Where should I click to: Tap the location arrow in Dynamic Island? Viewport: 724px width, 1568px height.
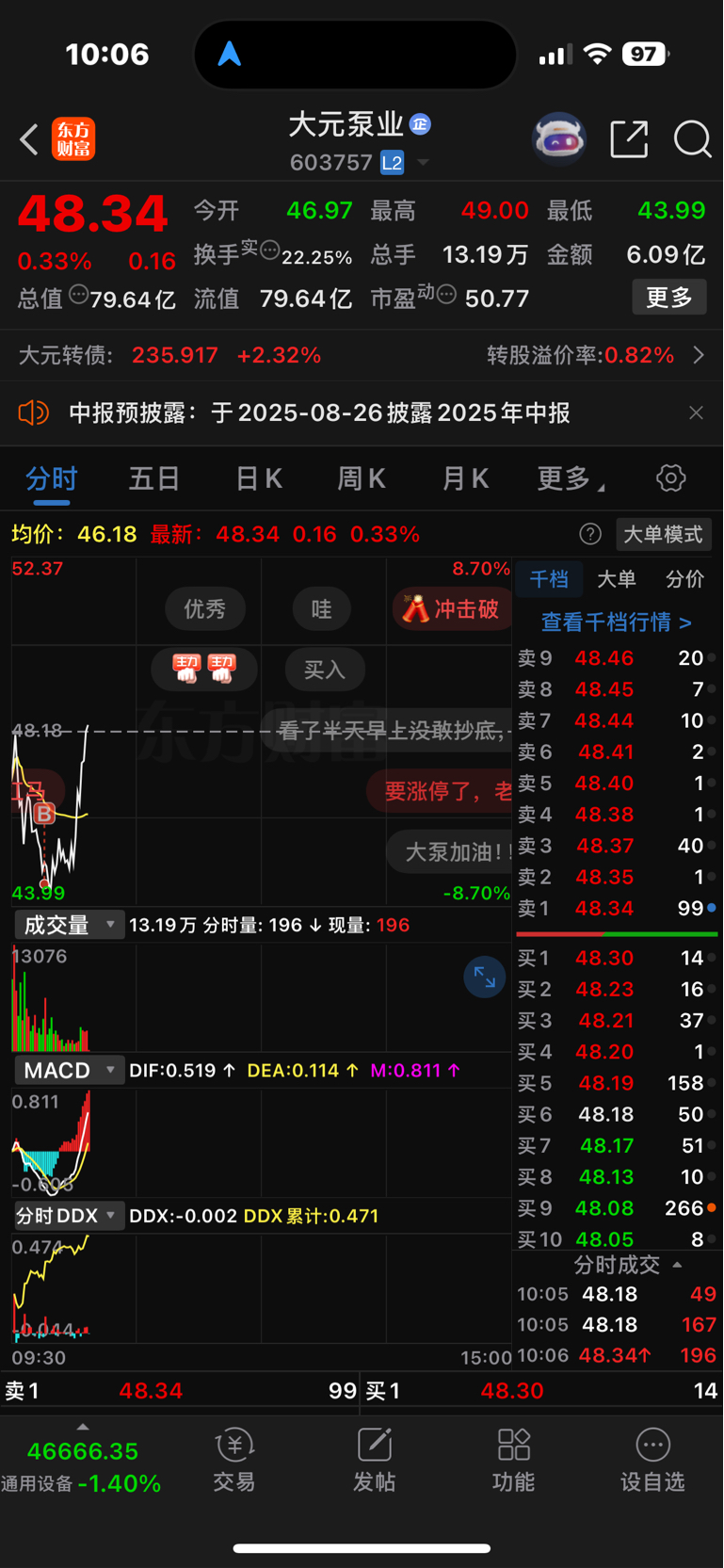coord(229,54)
